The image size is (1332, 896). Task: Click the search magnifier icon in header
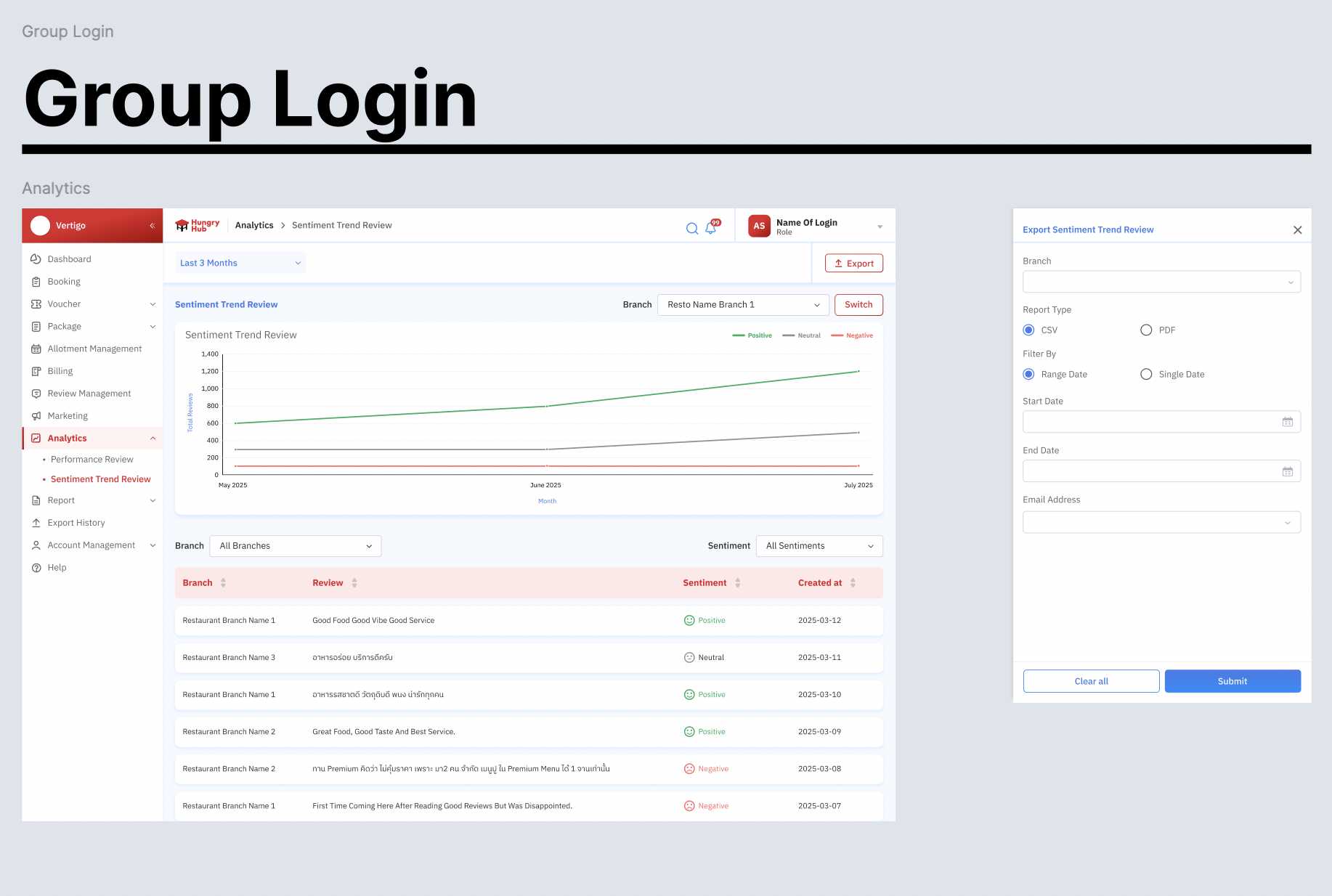coord(691,229)
